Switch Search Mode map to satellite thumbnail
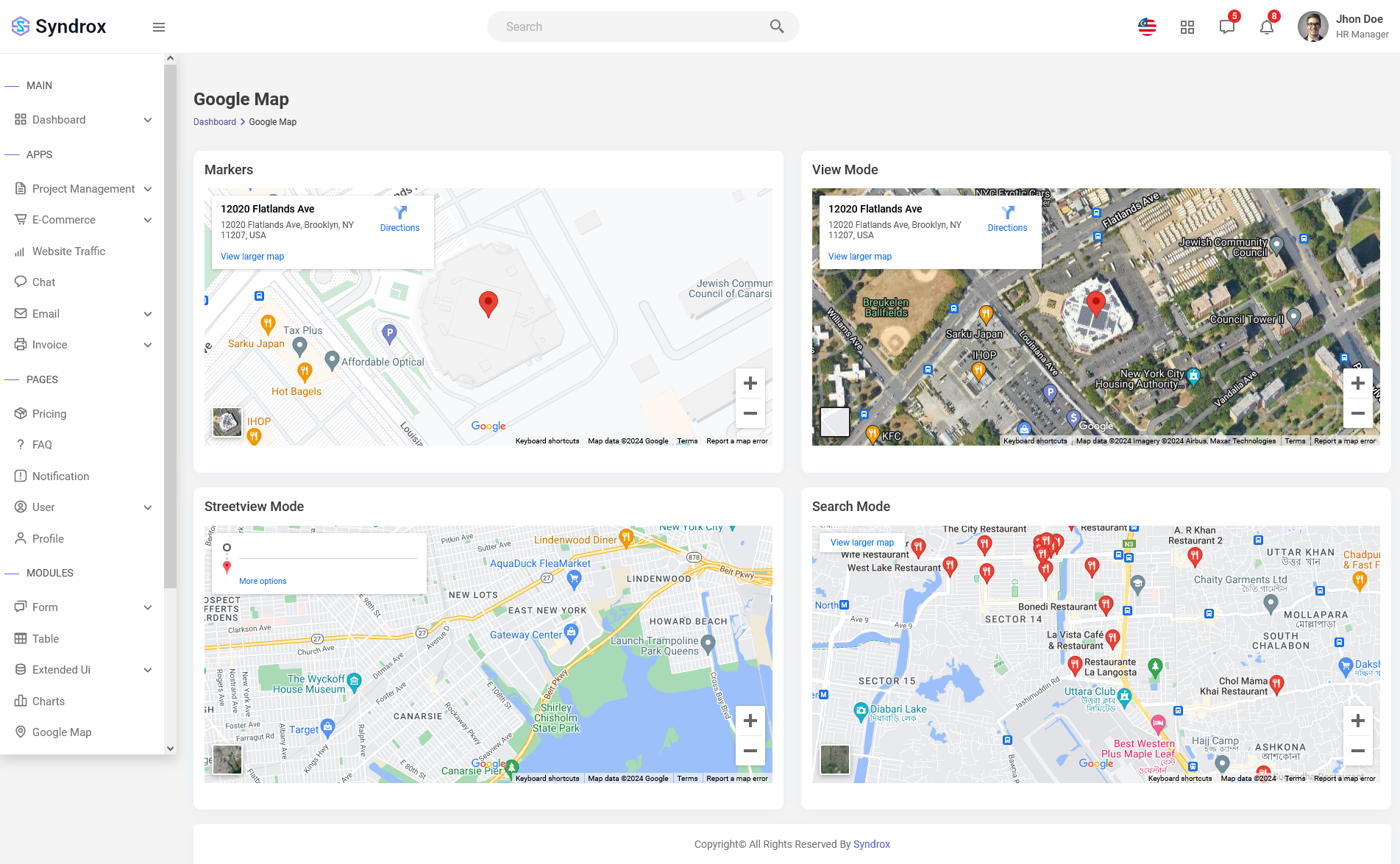This screenshot has width=1400, height=864. [835, 760]
